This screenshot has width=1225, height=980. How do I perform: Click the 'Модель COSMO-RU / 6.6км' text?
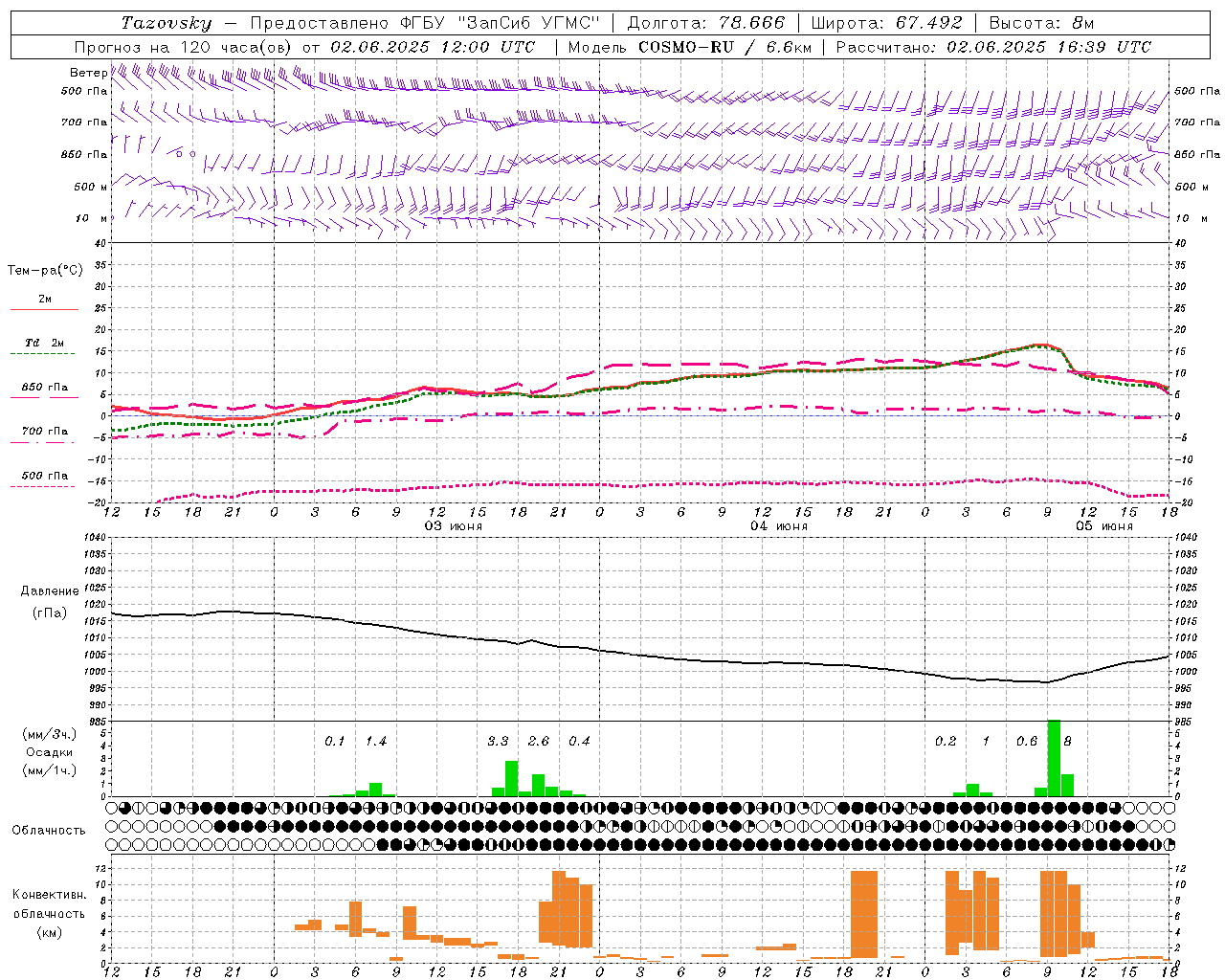[689, 47]
